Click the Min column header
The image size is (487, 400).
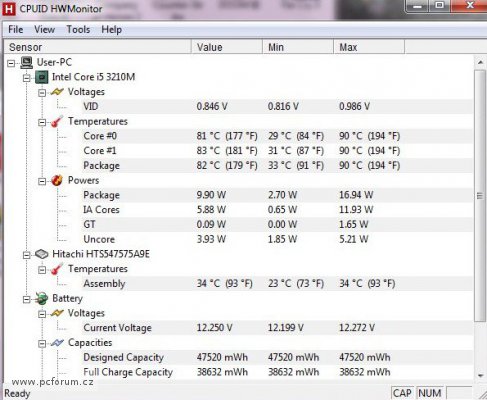coord(298,47)
